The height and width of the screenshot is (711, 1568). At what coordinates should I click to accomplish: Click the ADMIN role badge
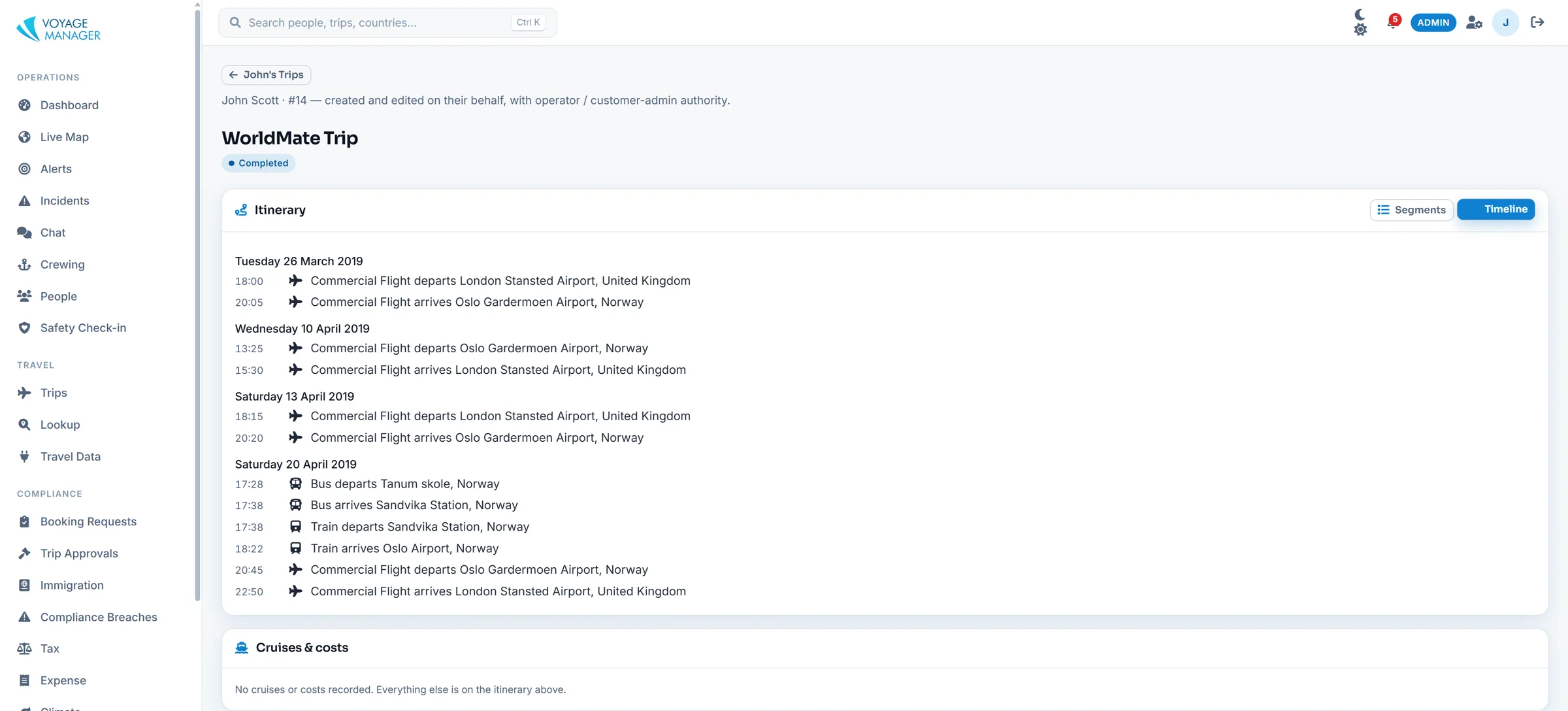click(x=1433, y=22)
